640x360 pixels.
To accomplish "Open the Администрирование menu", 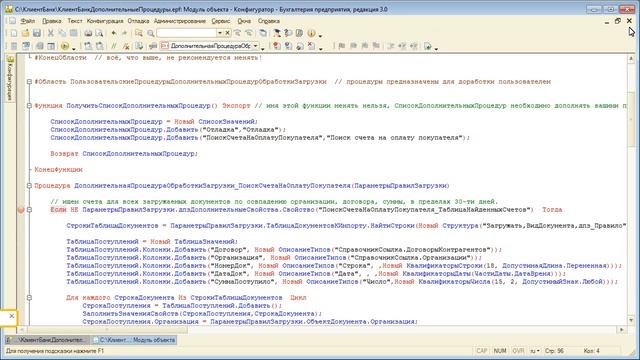I will [x=180, y=21].
